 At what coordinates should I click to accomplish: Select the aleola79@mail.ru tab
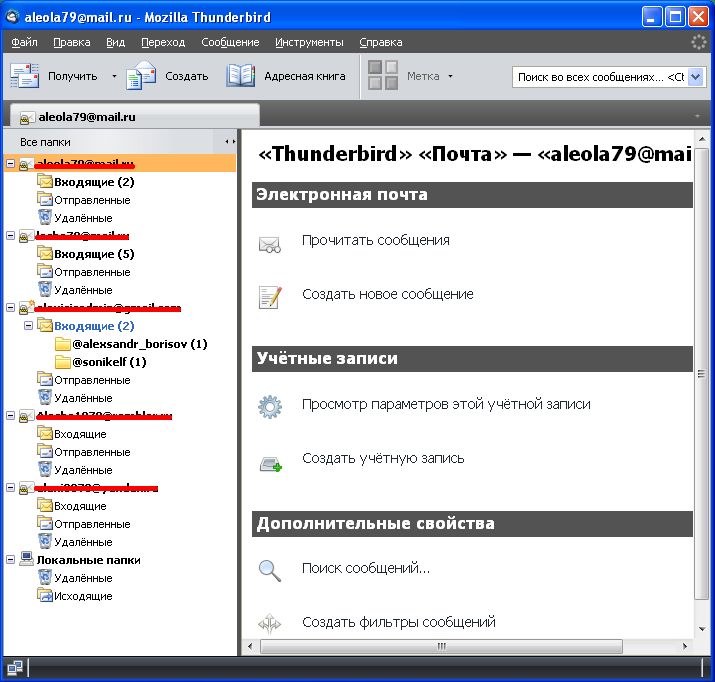tap(135, 116)
